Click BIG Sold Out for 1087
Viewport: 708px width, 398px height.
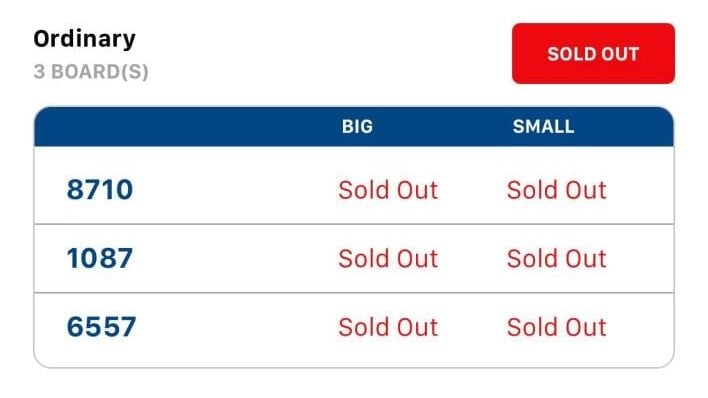click(x=388, y=258)
